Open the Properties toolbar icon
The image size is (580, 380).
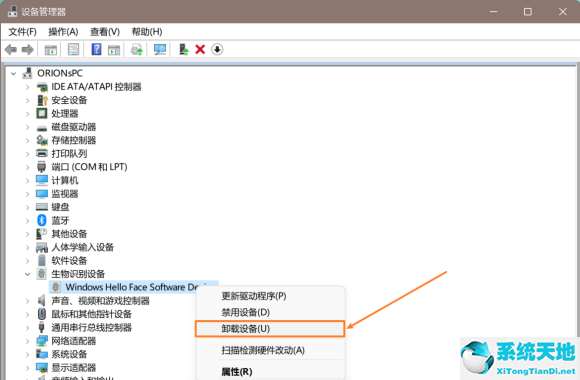click(73, 50)
